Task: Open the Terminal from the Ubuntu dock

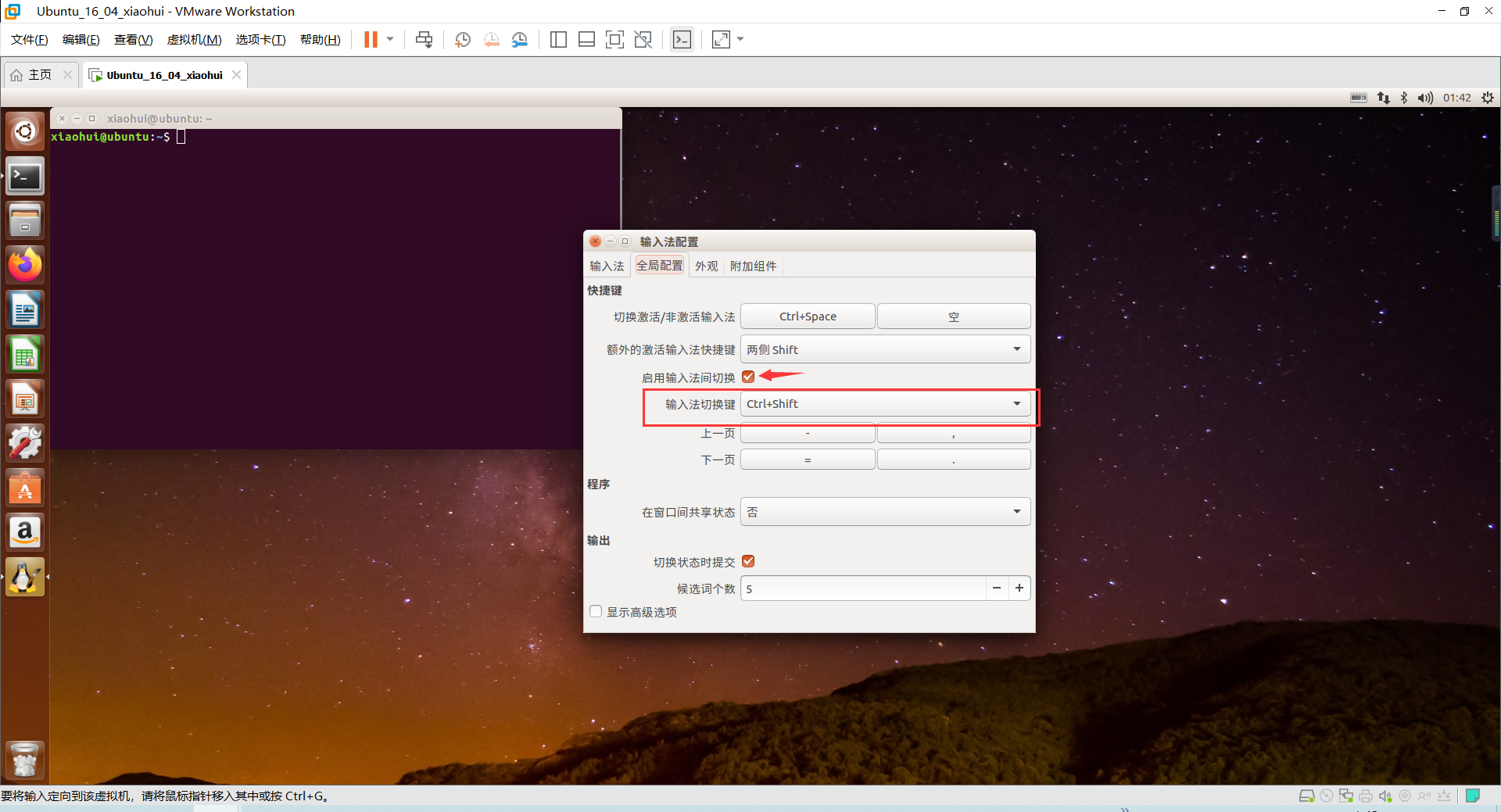Action: [x=24, y=176]
